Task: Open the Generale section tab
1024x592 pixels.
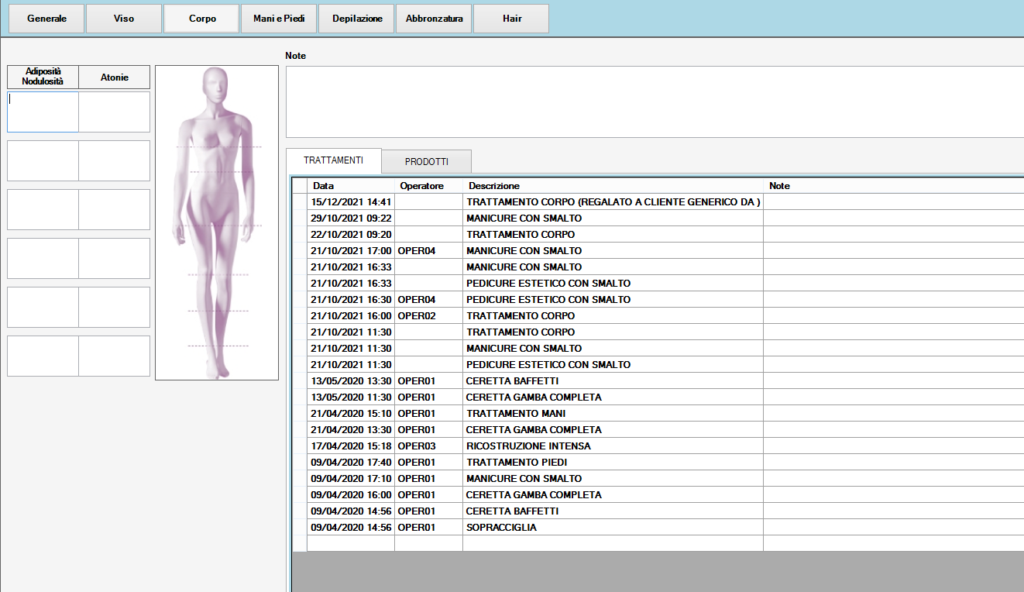Action: click(x=46, y=19)
